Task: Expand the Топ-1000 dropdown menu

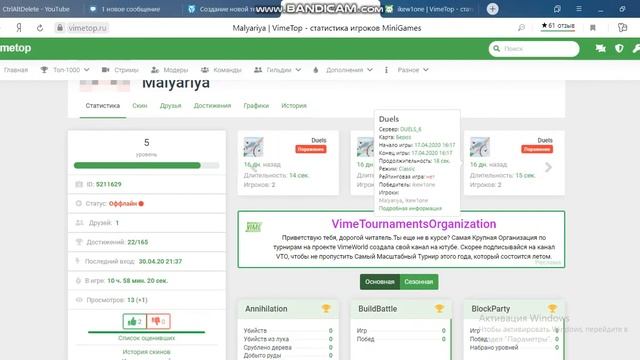Action: tap(65, 70)
